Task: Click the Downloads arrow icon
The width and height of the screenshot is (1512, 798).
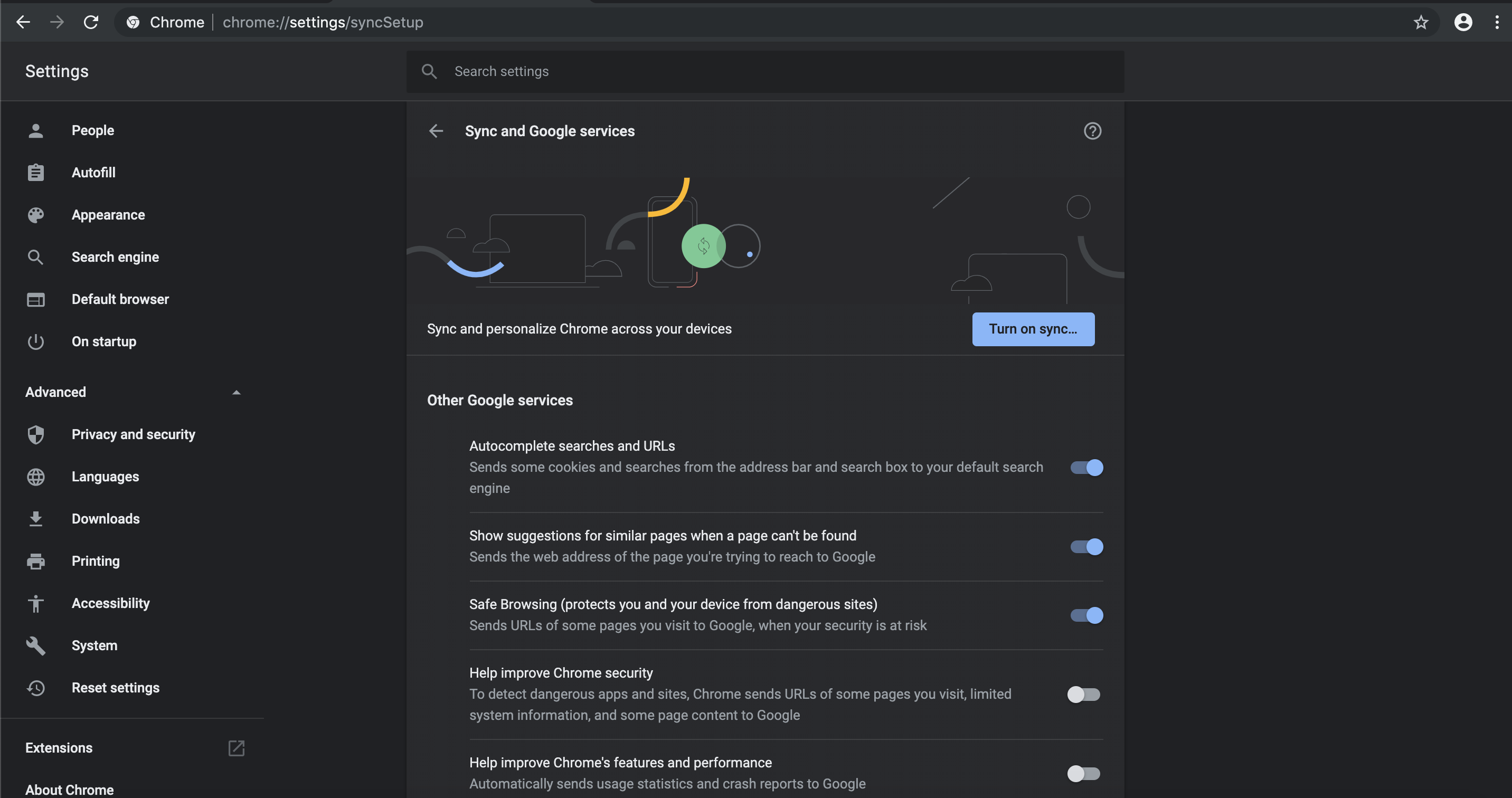Action: tap(36, 519)
